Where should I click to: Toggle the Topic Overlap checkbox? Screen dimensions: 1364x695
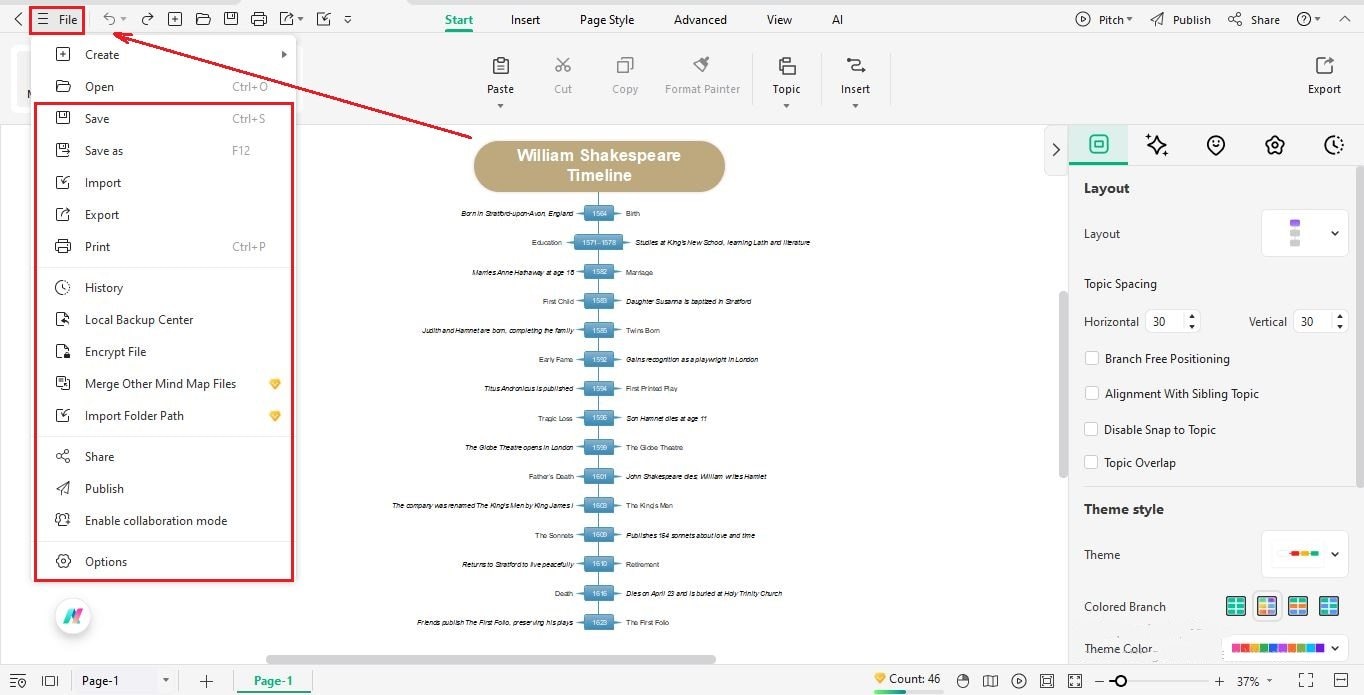pos(1092,462)
